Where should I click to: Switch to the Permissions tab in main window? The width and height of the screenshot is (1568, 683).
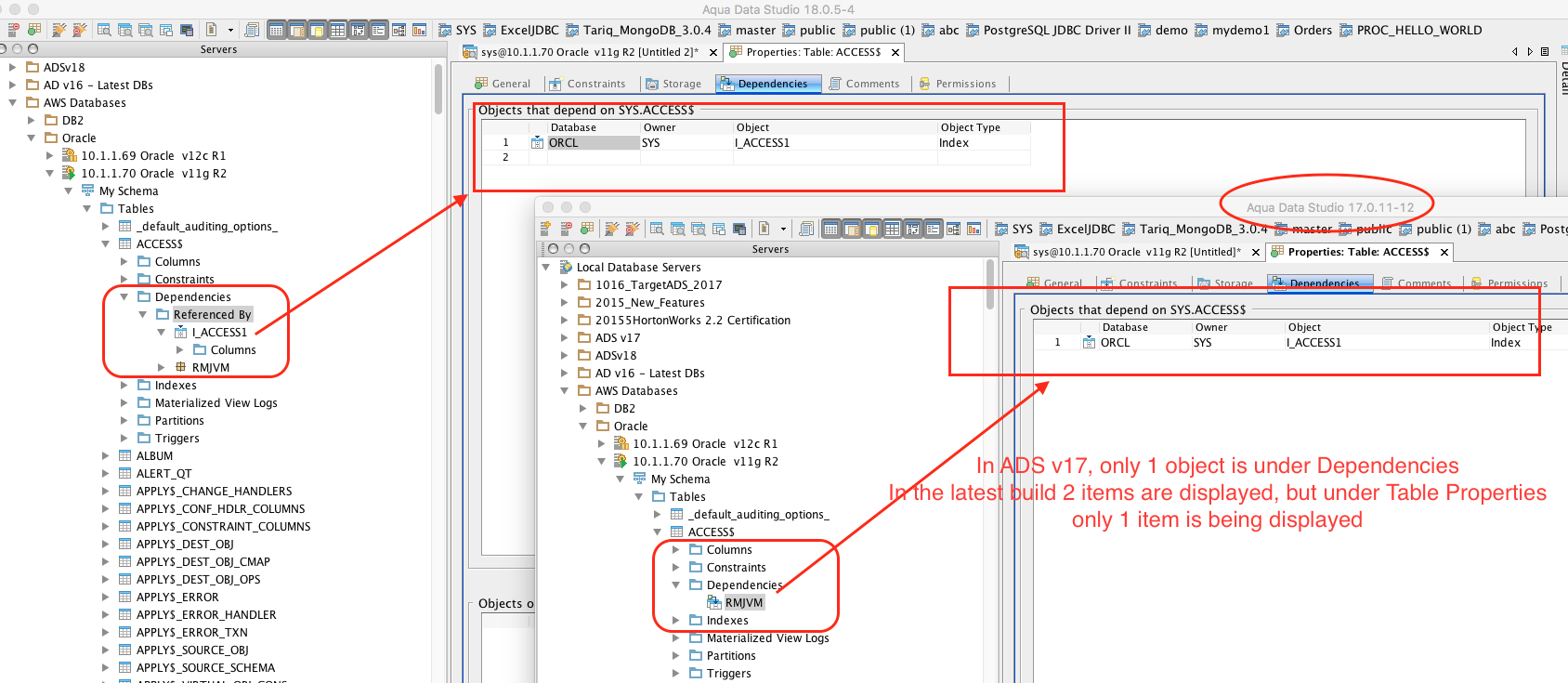[957, 84]
